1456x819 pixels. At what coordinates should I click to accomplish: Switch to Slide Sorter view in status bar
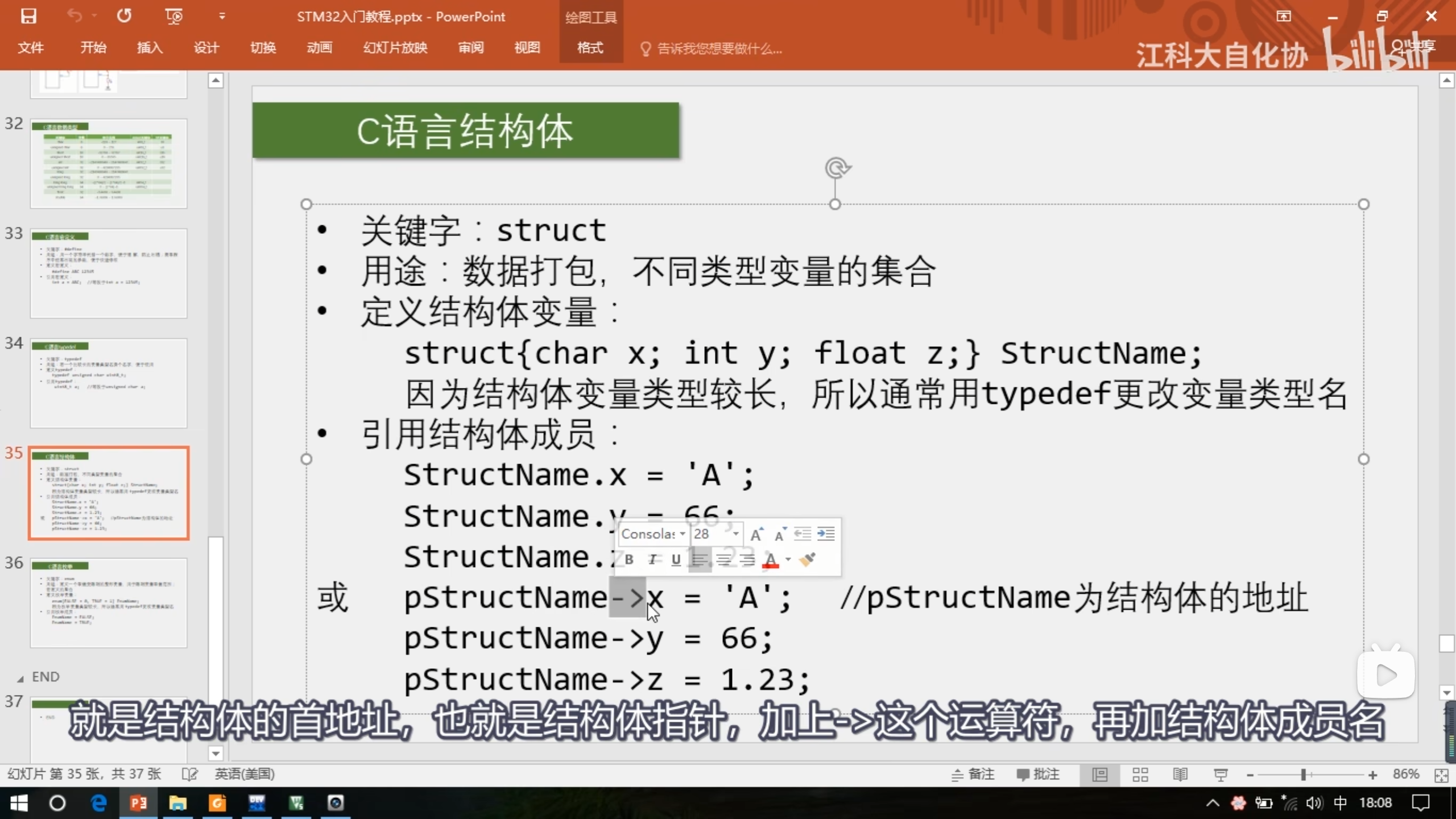click(1140, 774)
